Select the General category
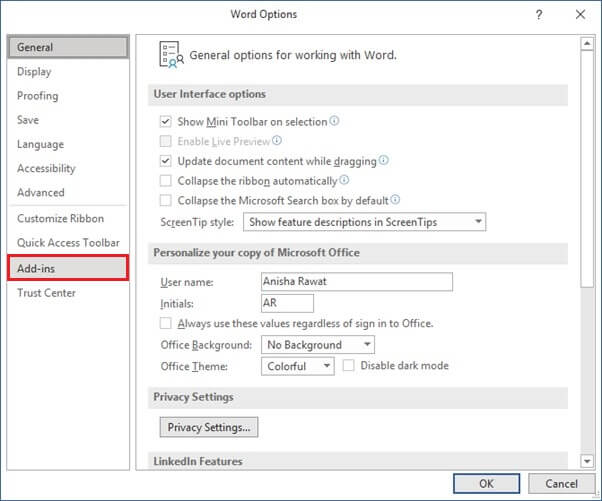Image resolution: width=602 pixels, height=501 pixels. (x=68, y=47)
